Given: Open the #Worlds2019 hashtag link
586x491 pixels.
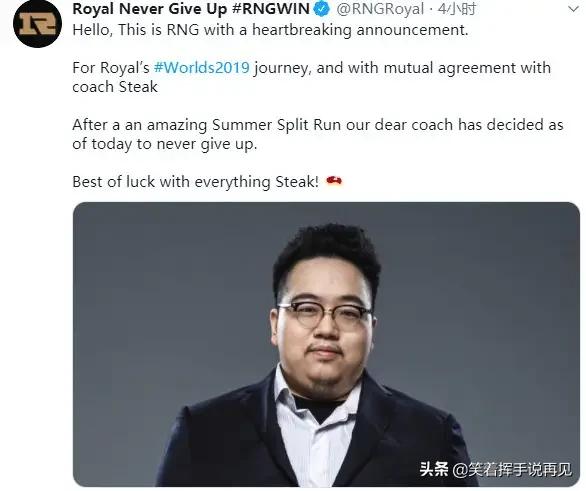Looking at the screenshot, I should [x=201, y=68].
